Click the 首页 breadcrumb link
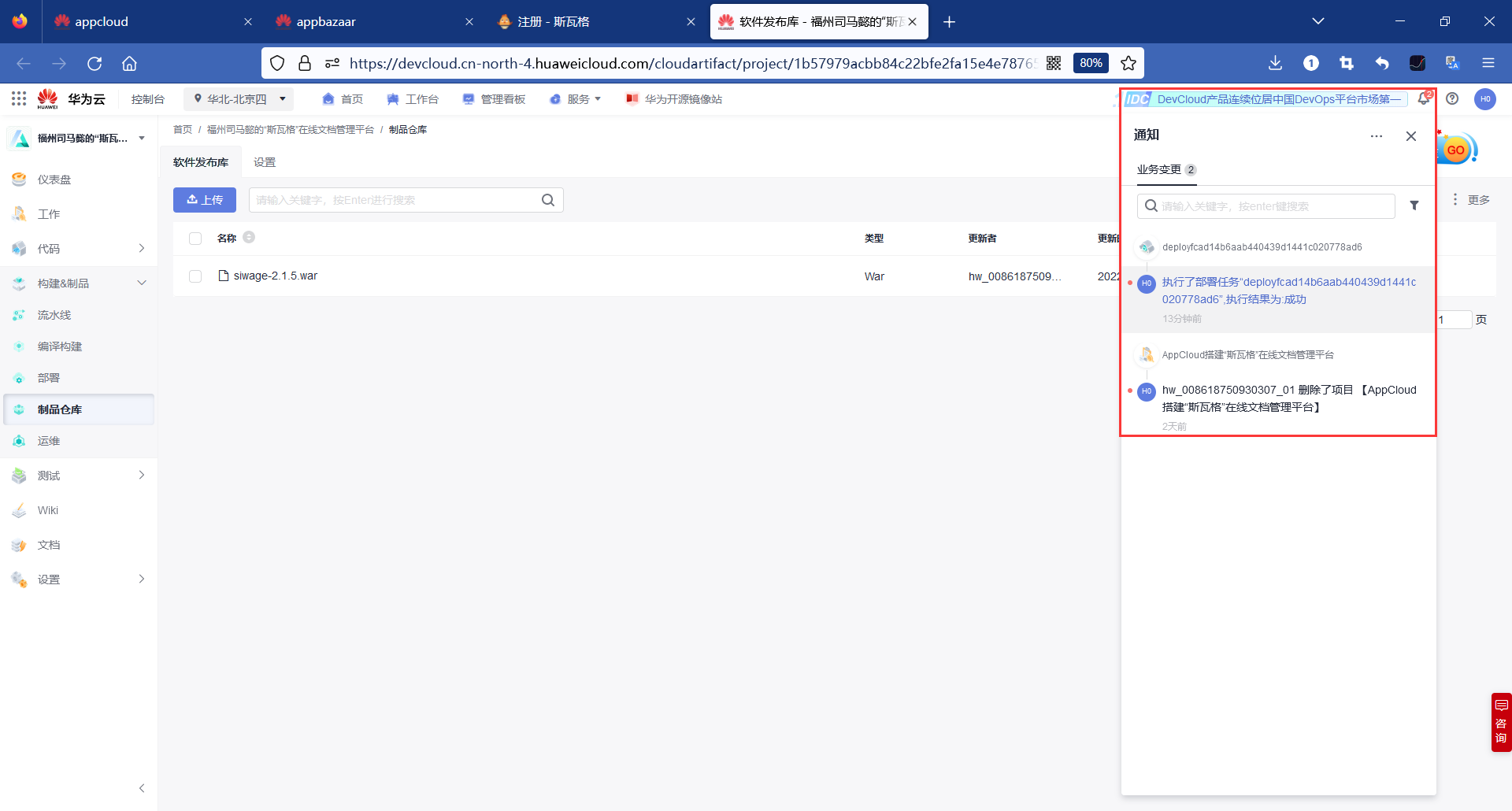1512x811 pixels. [183, 130]
